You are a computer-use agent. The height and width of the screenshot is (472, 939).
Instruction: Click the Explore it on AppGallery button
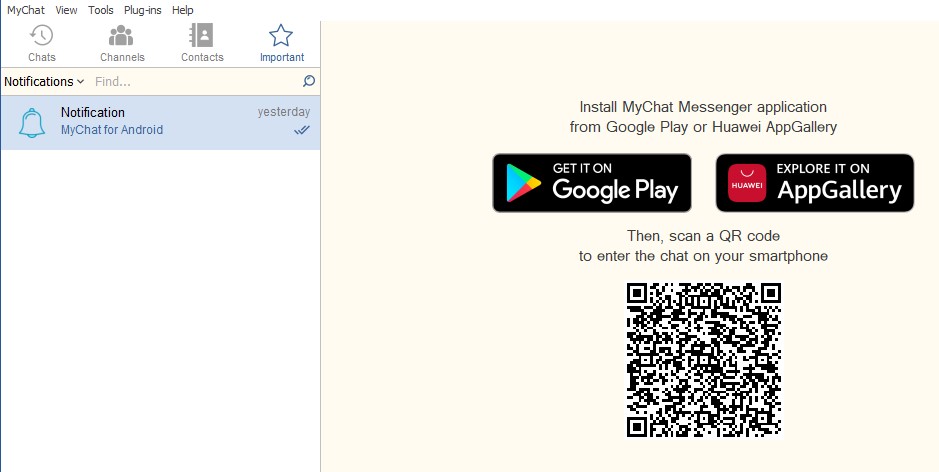(815, 183)
